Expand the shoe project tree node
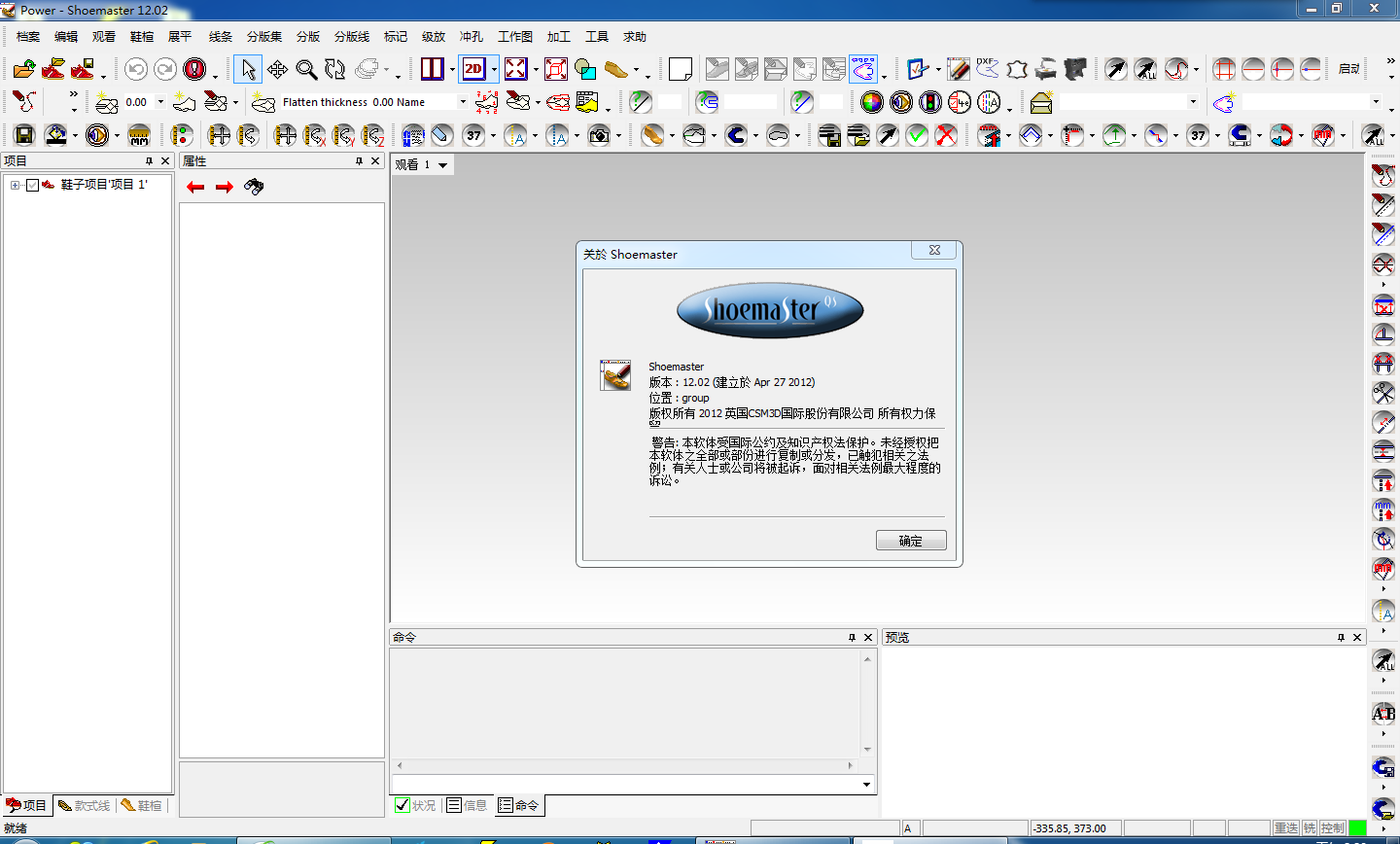This screenshot has width=1400, height=844. tap(16, 185)
